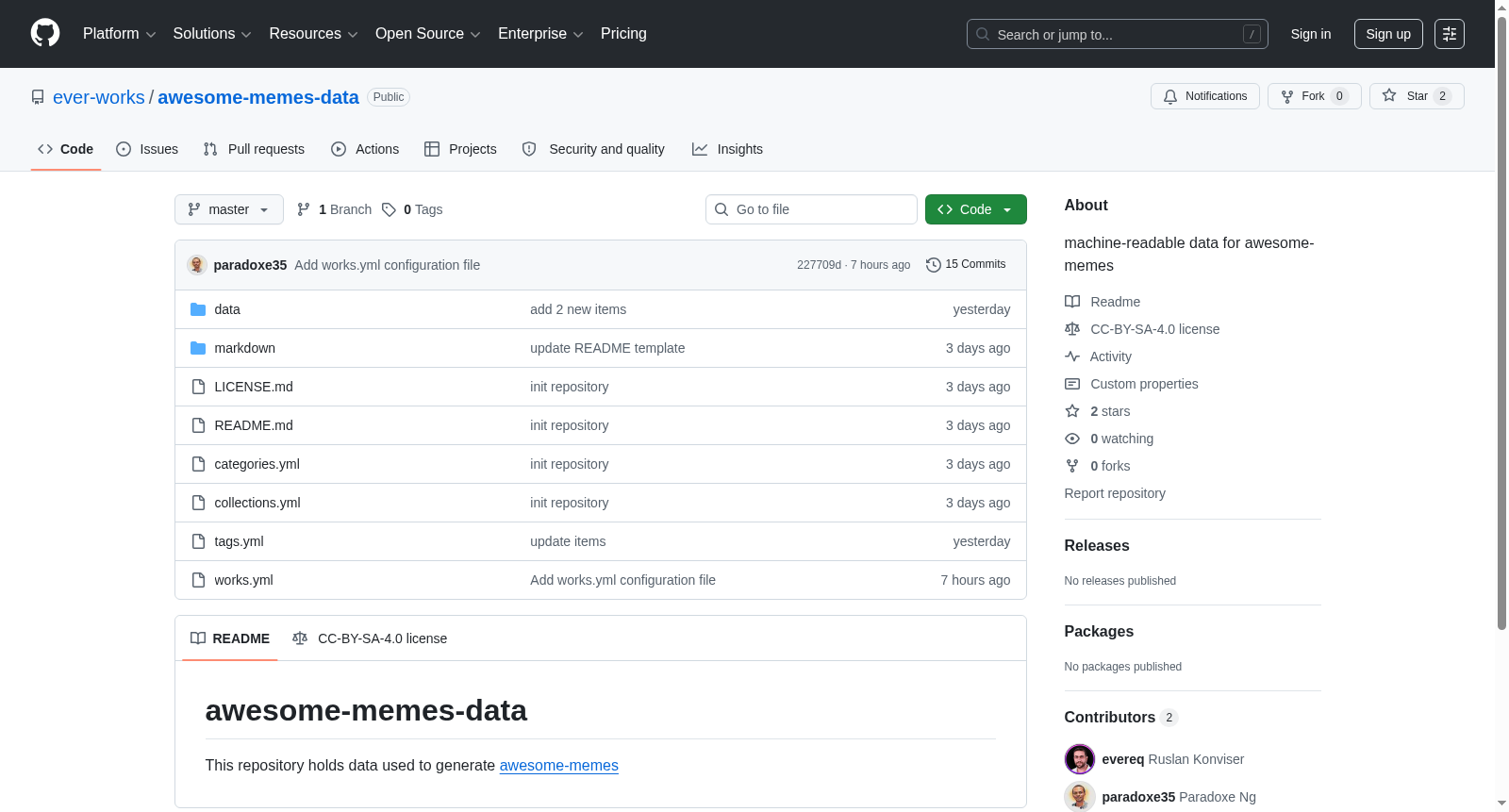View the 15 Commits history
The height and width of the screenshot is (812, 1509).
coord(966,265)
